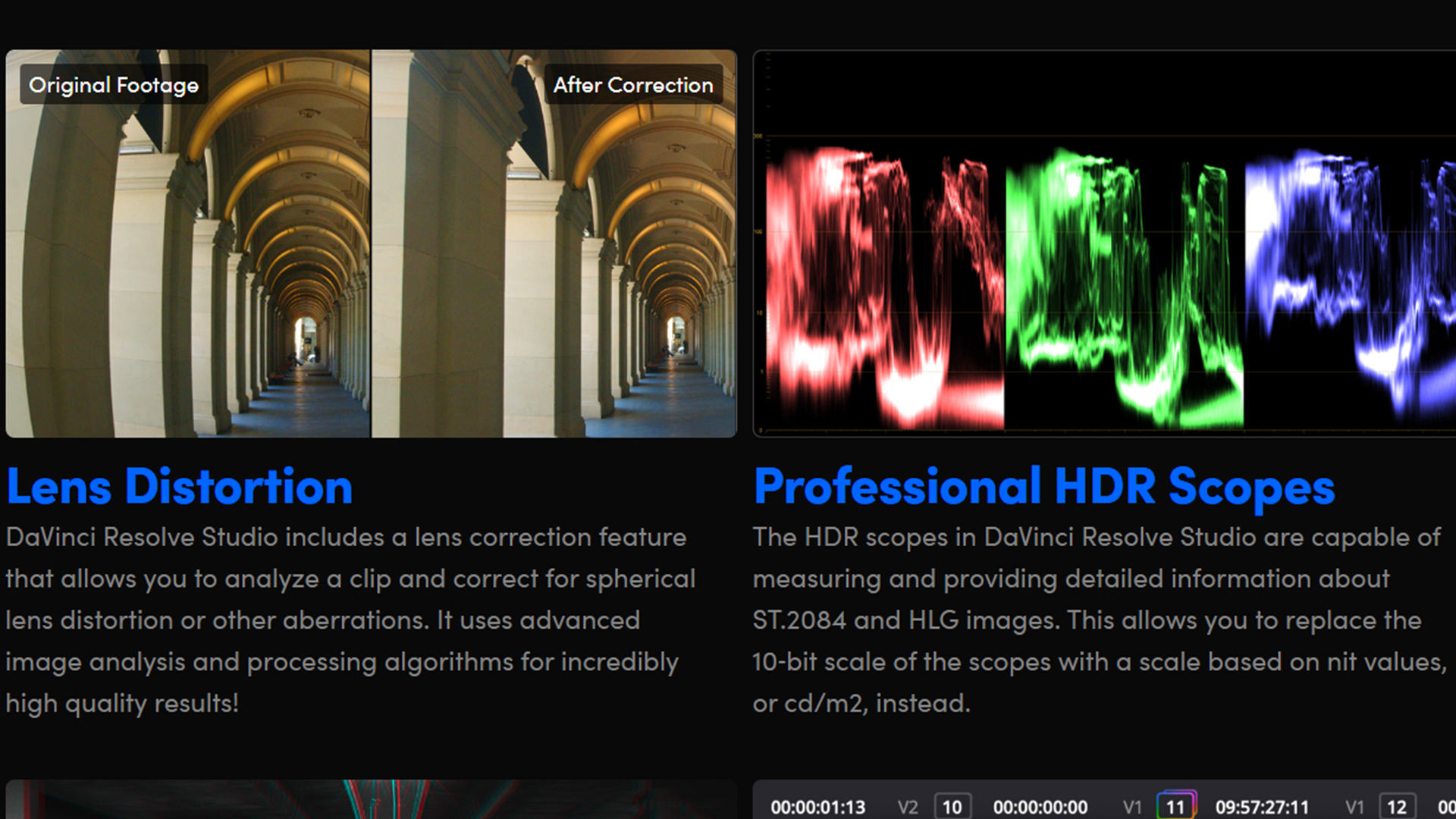Click the 00:00:00:00 timecode
Screen dimensions: 1456x819
[1040, 808]
